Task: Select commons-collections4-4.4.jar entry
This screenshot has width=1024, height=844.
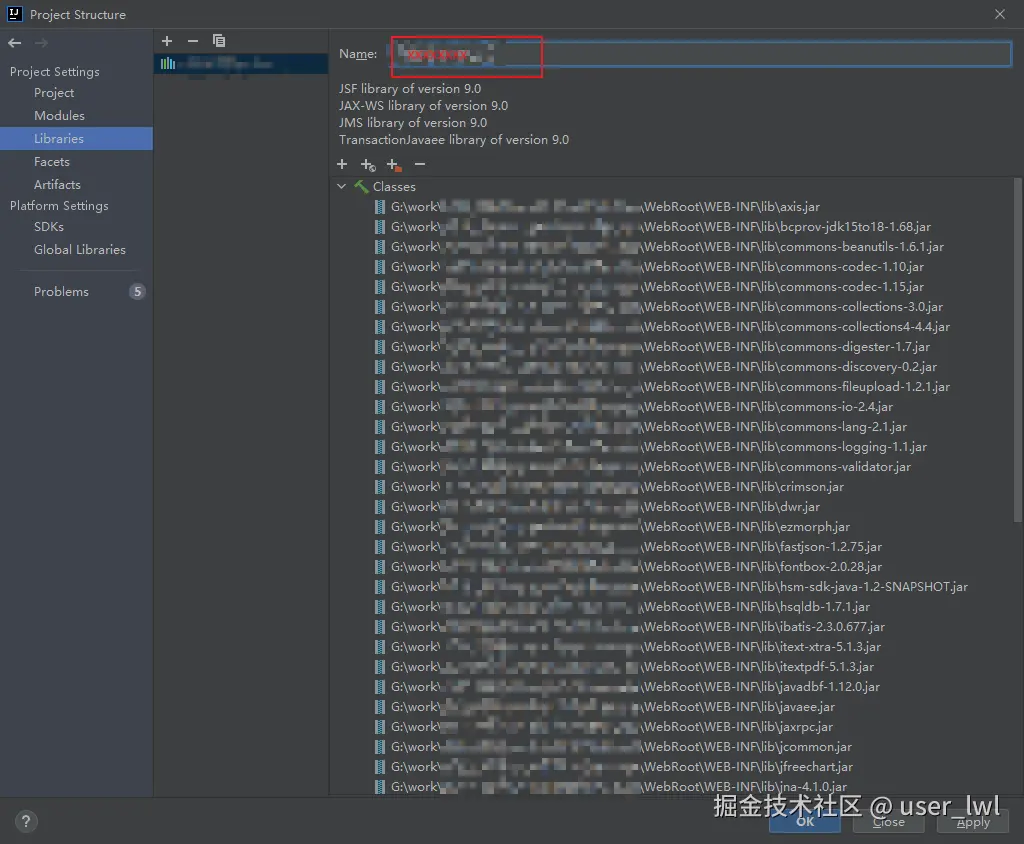Action: [x=662, y=327]
